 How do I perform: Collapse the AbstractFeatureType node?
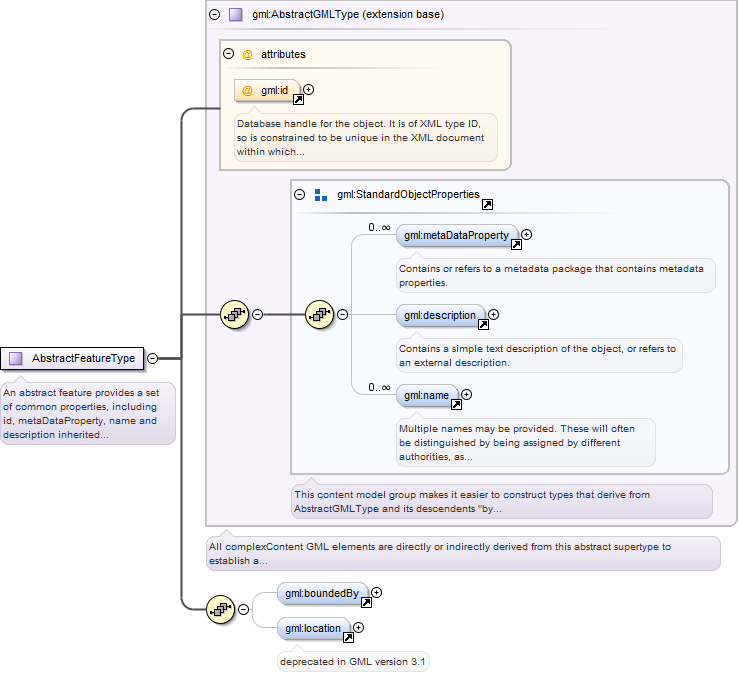coord(153,359)
